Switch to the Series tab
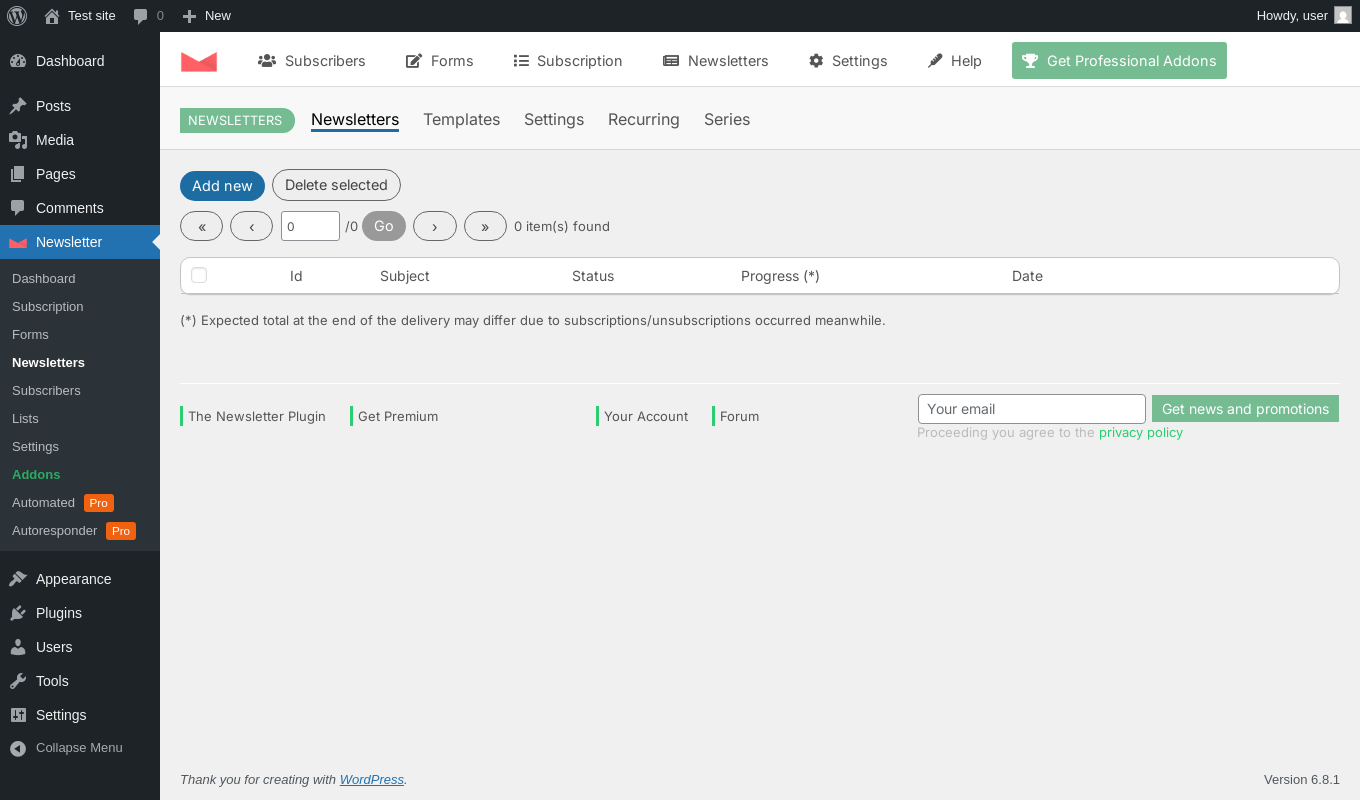1360x800 pixels. 727,119
